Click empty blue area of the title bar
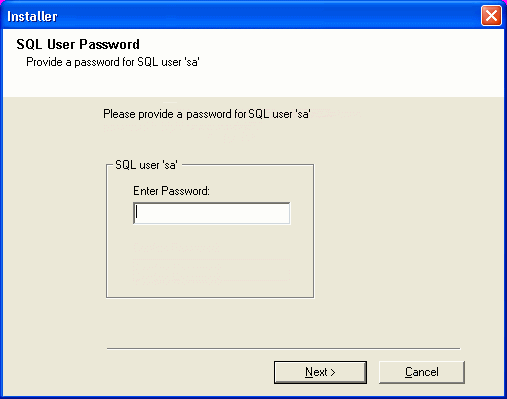The height and width of the screenshot is (399, 507). coord(267,16)
